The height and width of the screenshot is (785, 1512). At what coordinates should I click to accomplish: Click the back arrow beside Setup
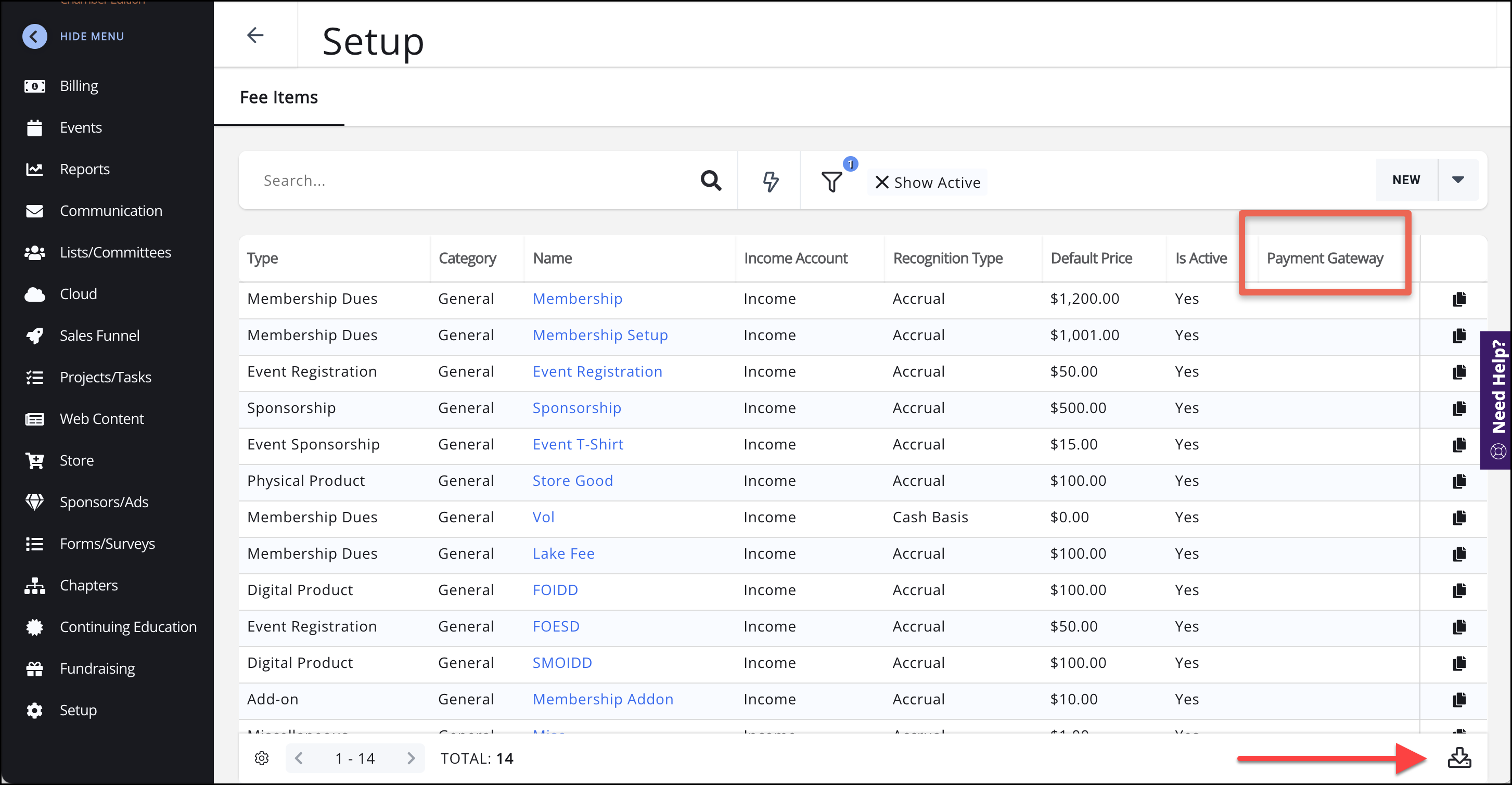click(255, 35)
